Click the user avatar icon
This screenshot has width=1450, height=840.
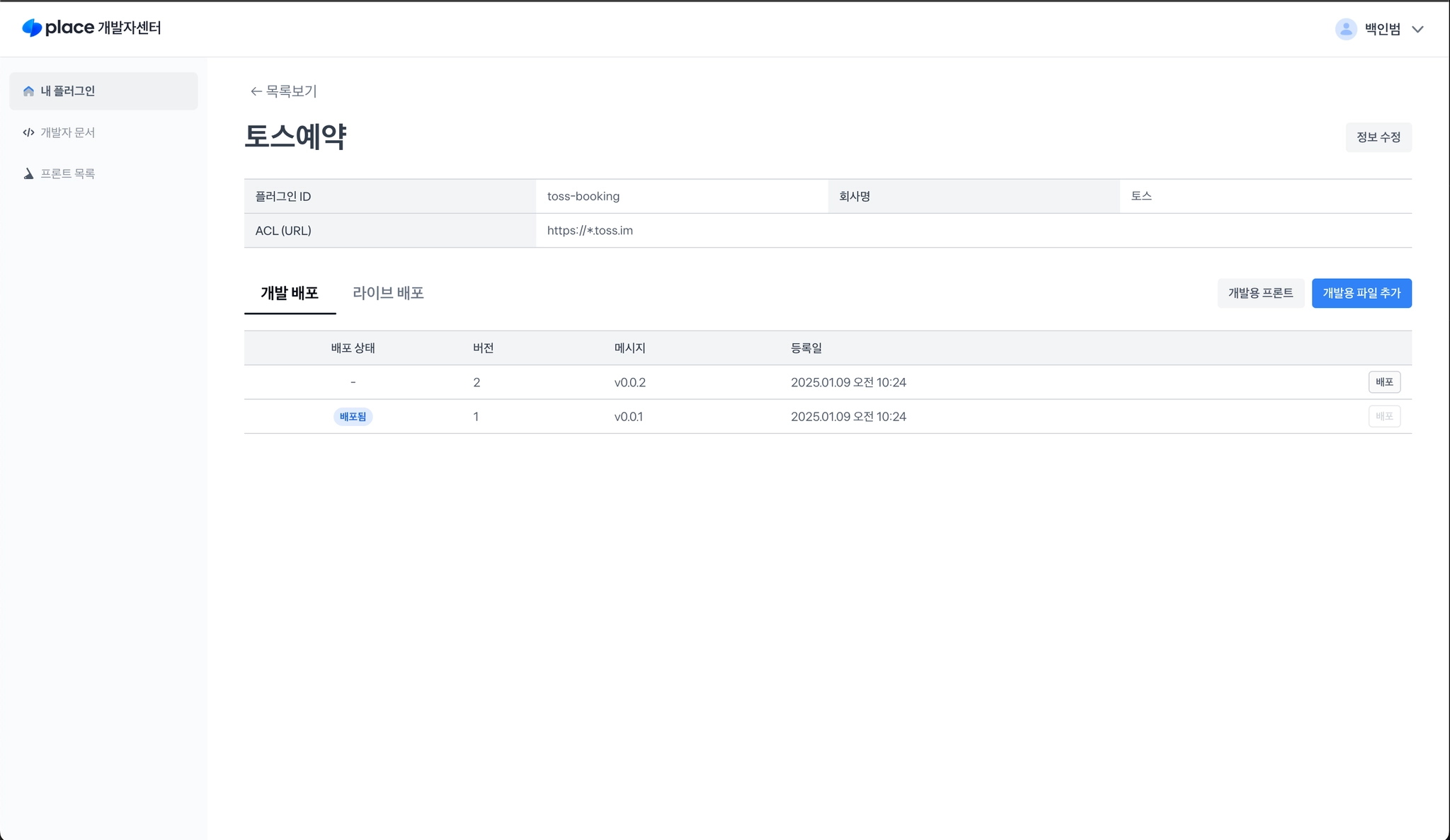pyautogui.click(x=1345, y=29)
